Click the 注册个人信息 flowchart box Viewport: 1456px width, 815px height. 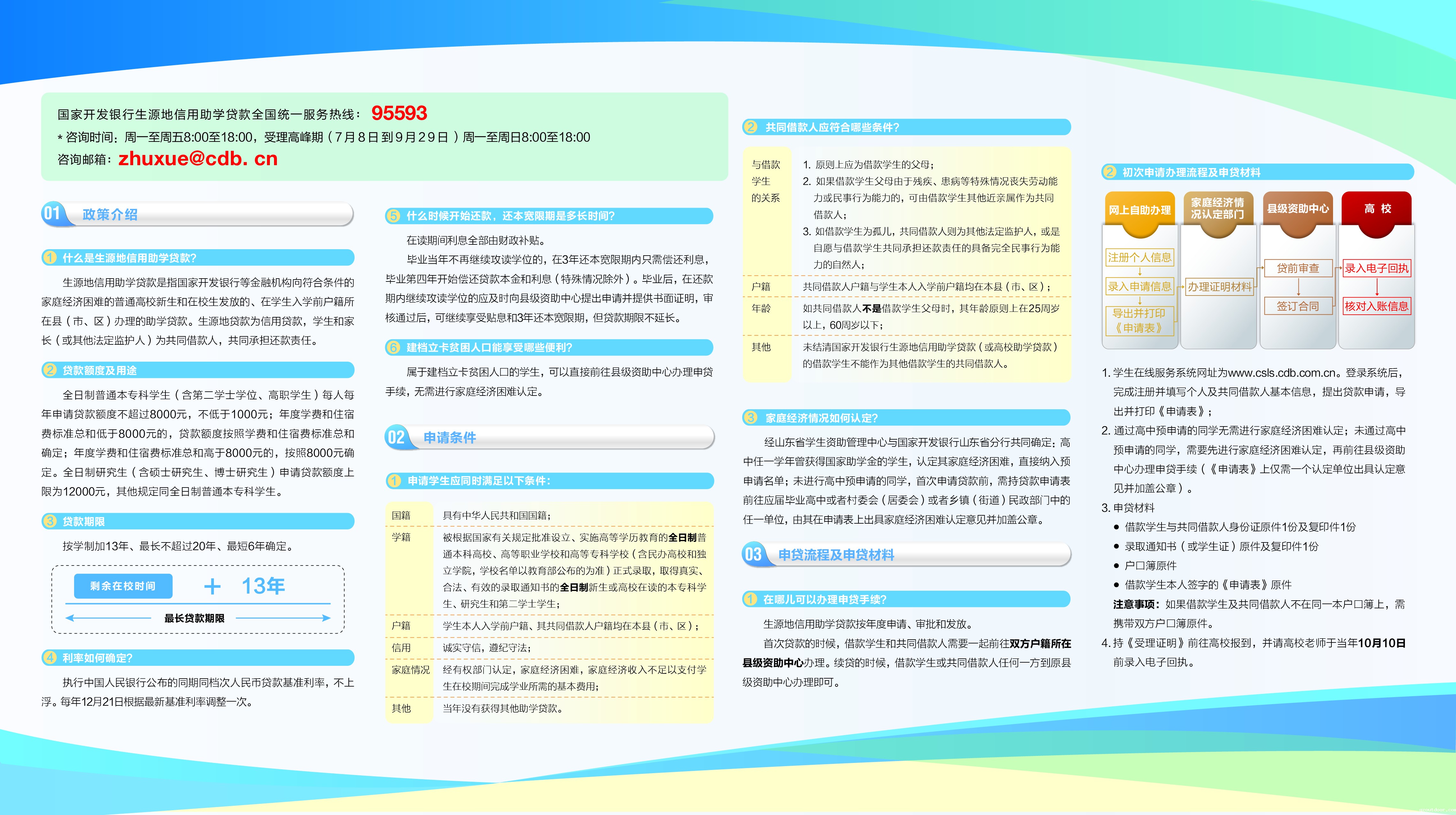(1140, 257)
